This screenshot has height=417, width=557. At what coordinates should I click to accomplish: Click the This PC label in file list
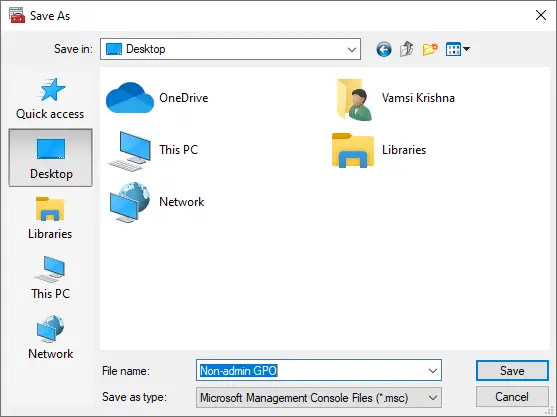pos(178,150)
